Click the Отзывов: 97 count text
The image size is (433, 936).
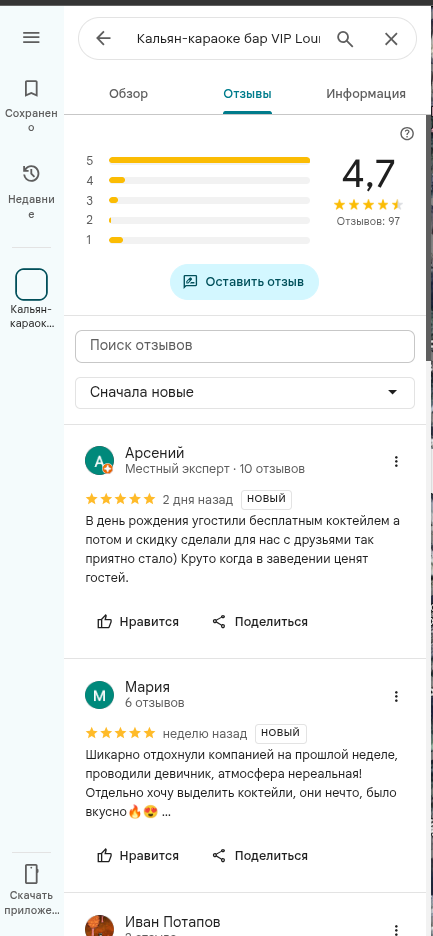368,221
